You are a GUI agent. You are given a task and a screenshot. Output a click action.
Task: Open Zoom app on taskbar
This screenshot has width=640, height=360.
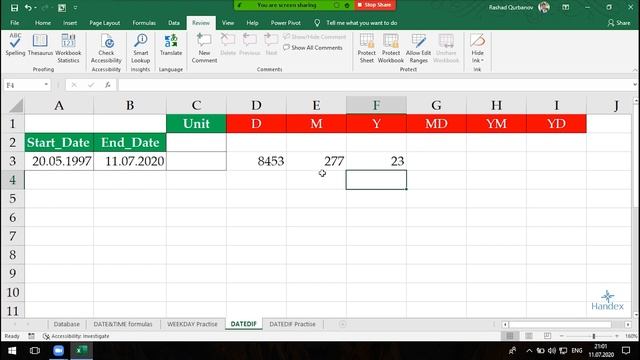[x=58, y=351]
